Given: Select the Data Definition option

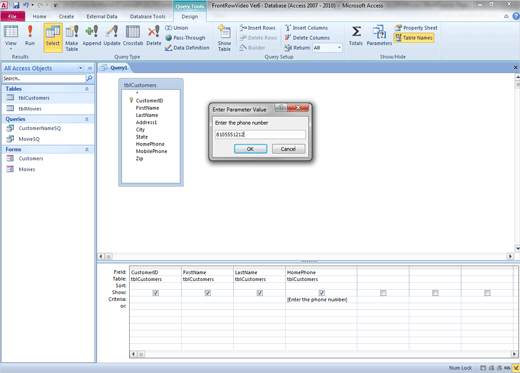Looking at the screenshot, I should [x=187, y=48].
